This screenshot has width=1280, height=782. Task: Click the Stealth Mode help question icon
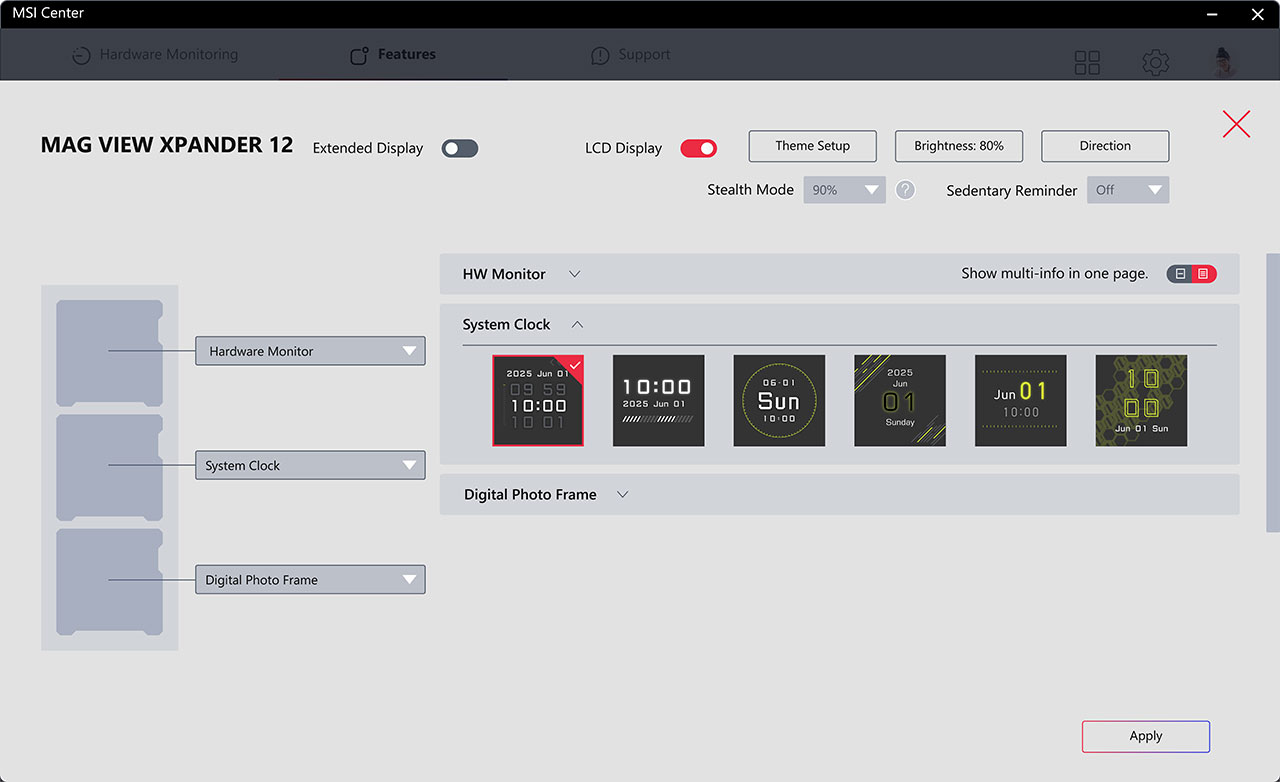[905, 190]
